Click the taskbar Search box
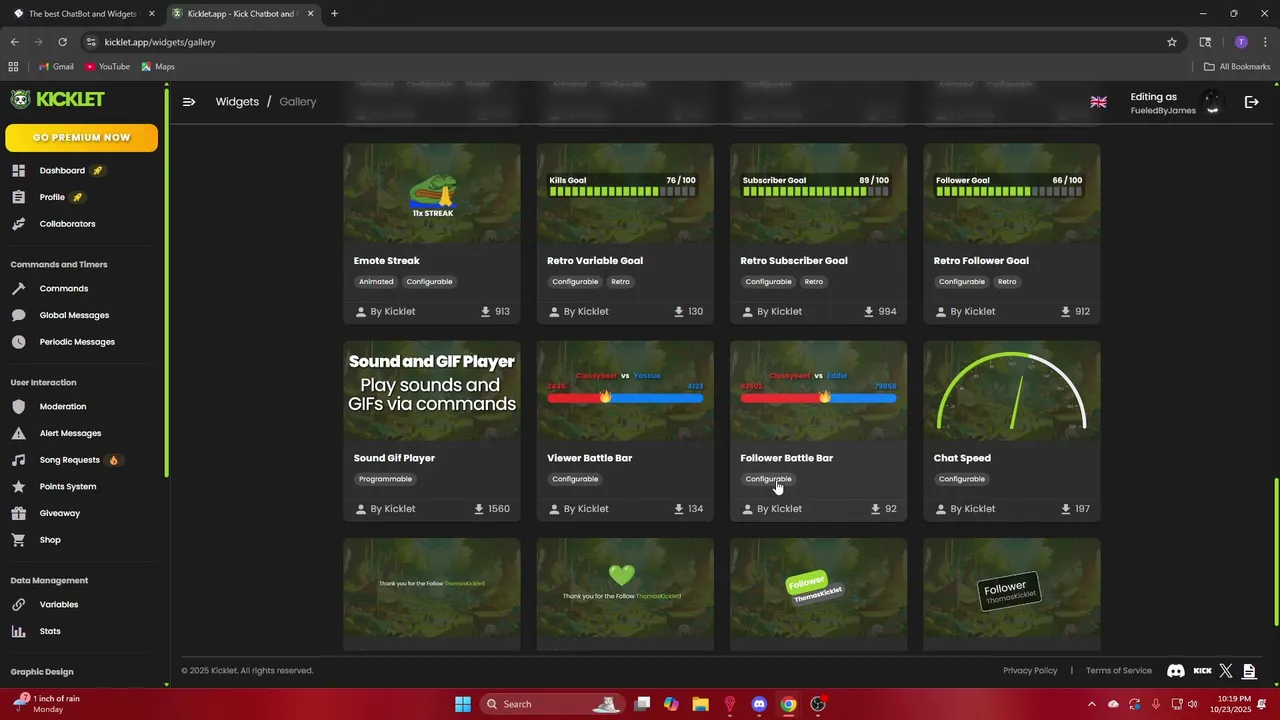The width and height of the screenshot is (1280, 720). (551, 704)
